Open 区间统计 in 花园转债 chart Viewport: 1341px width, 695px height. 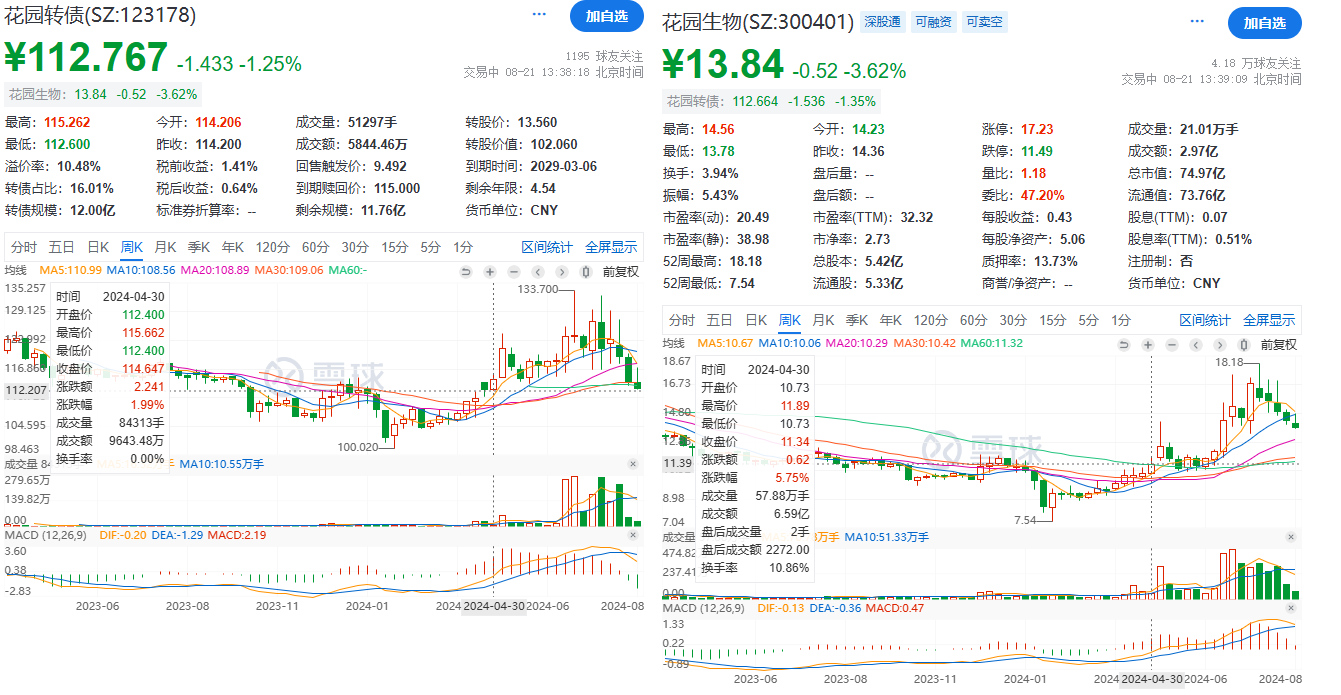point(547,247)
